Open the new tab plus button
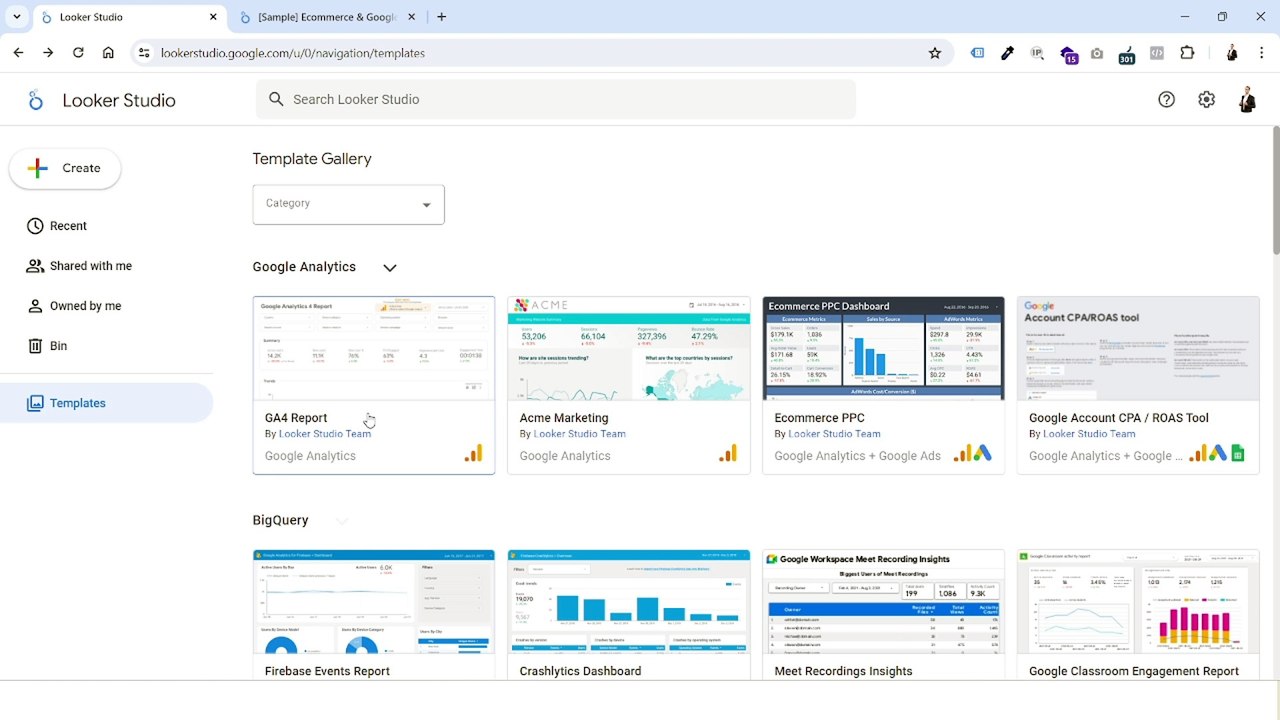Viewport: 1280px width, 720px height. click(x=441, y=17)
